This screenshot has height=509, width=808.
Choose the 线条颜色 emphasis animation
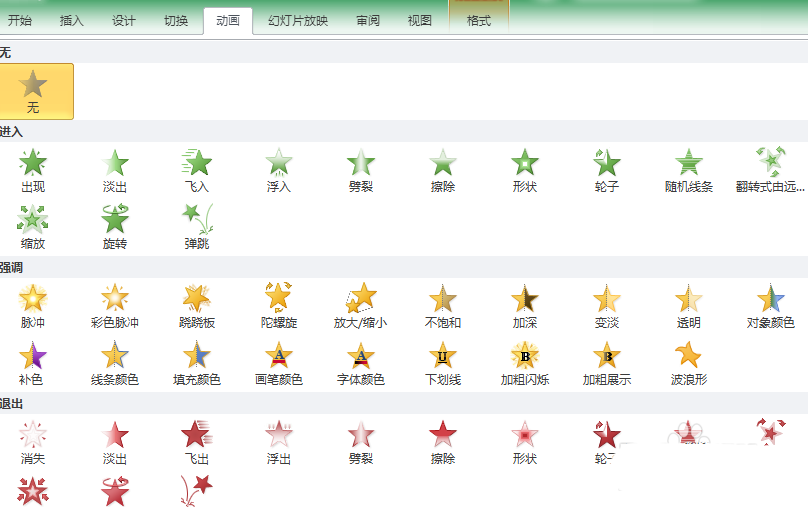pos(115,364)
